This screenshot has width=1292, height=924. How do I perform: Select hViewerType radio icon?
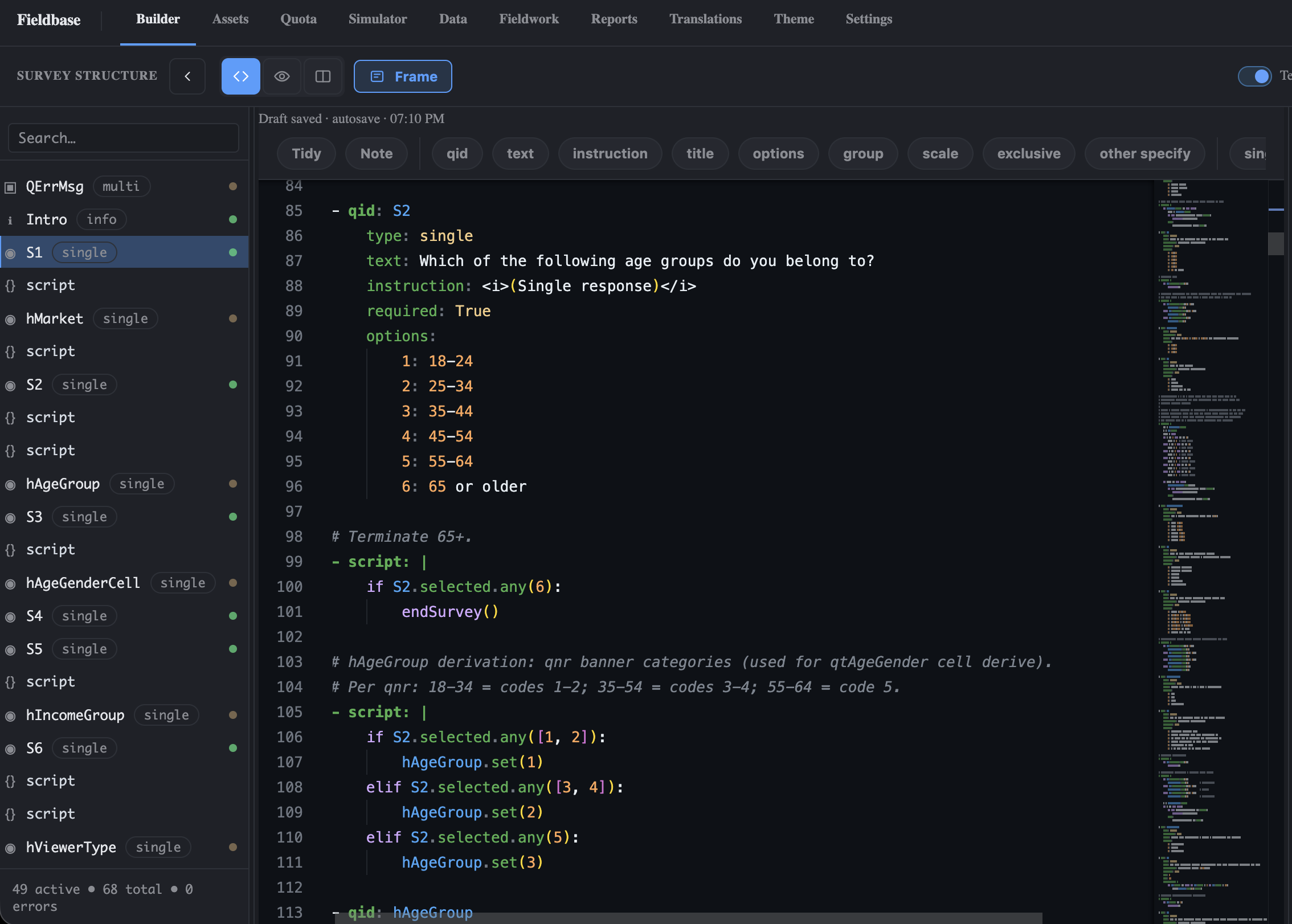[x=10, y=848]
